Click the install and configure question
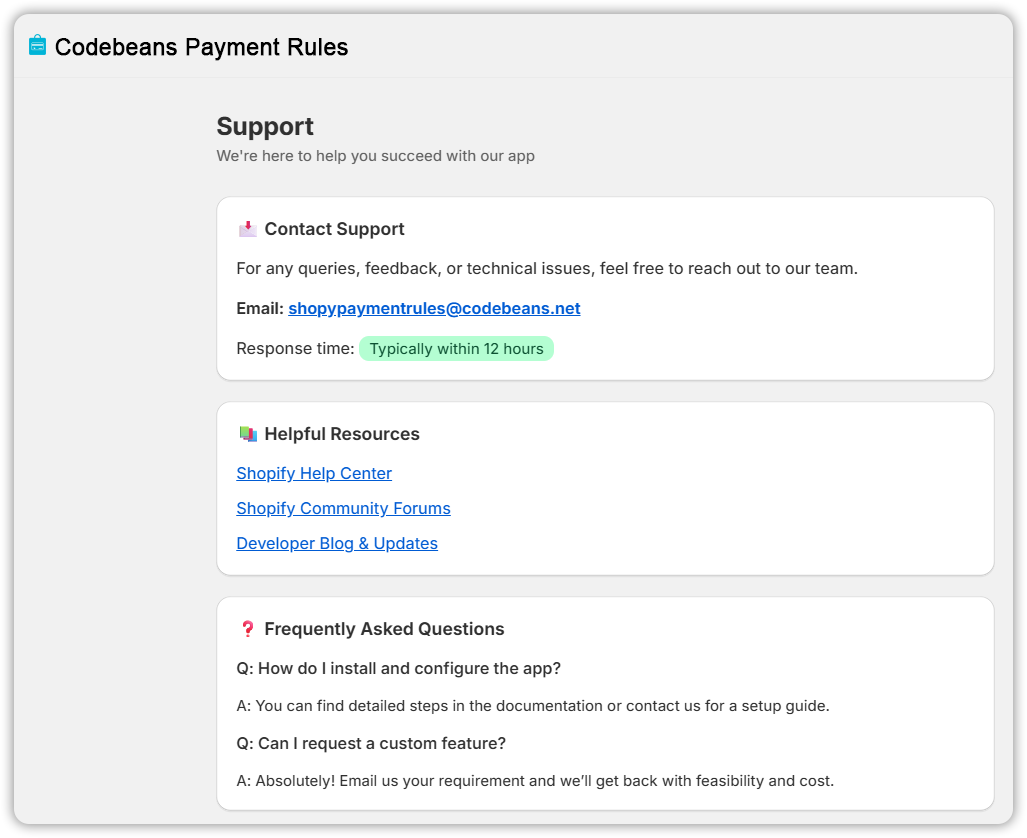Image resolution: width=1027 pixels, height=838 pixels. [398, 668]
